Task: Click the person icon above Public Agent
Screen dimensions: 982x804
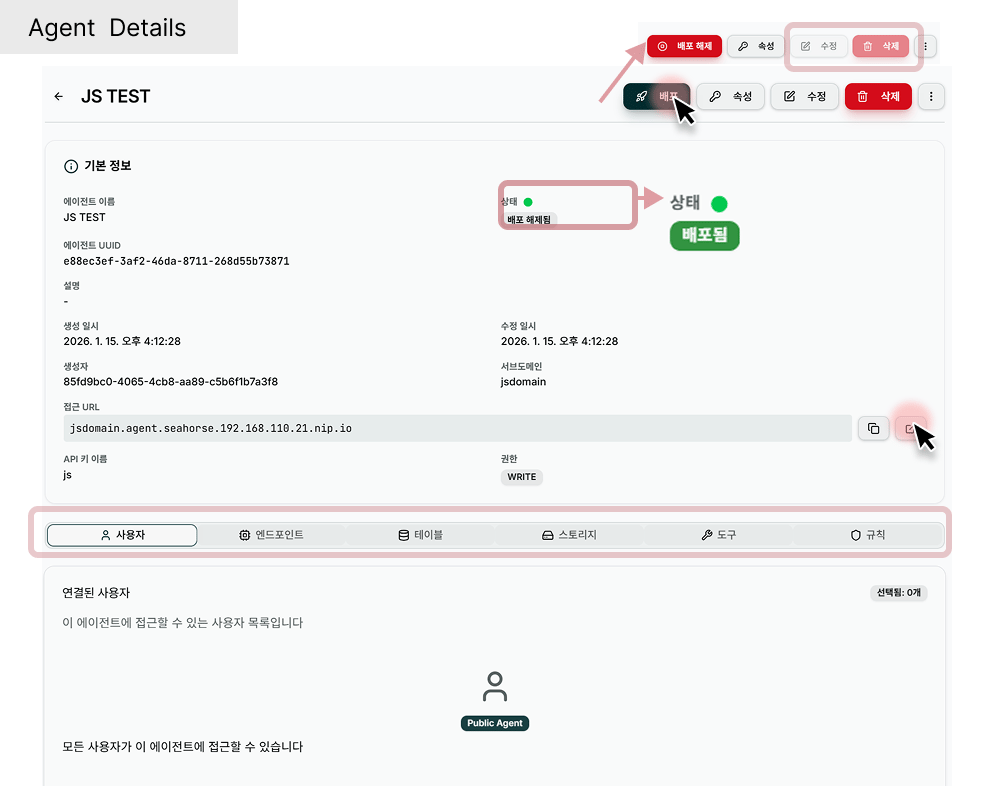Action: (x=495, y=687)
